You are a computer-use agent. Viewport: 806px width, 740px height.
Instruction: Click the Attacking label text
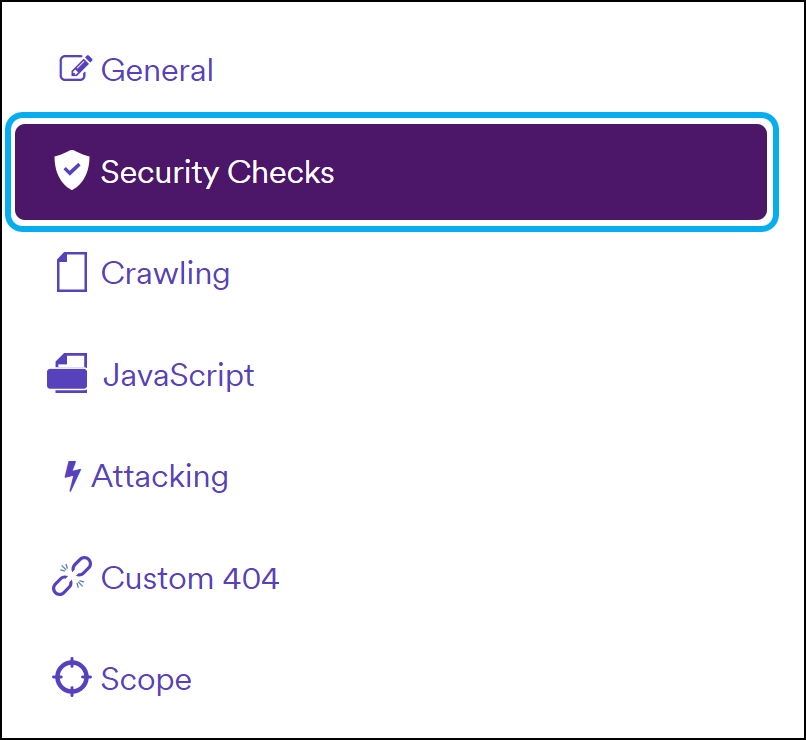pos(160,477)
